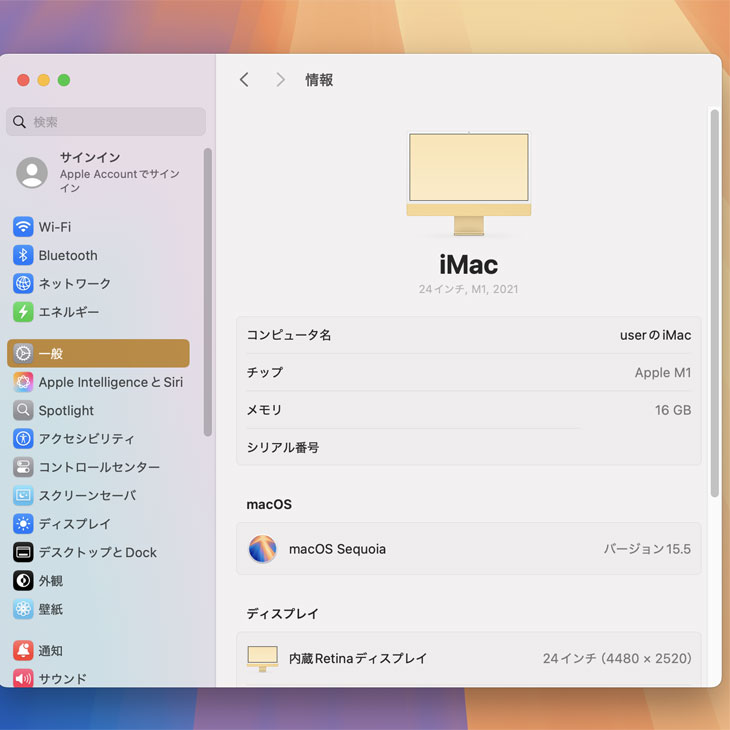
Task: Click the 内蔵Retinaディスプレイ monitor icon
Action: (x=262, y=658)
